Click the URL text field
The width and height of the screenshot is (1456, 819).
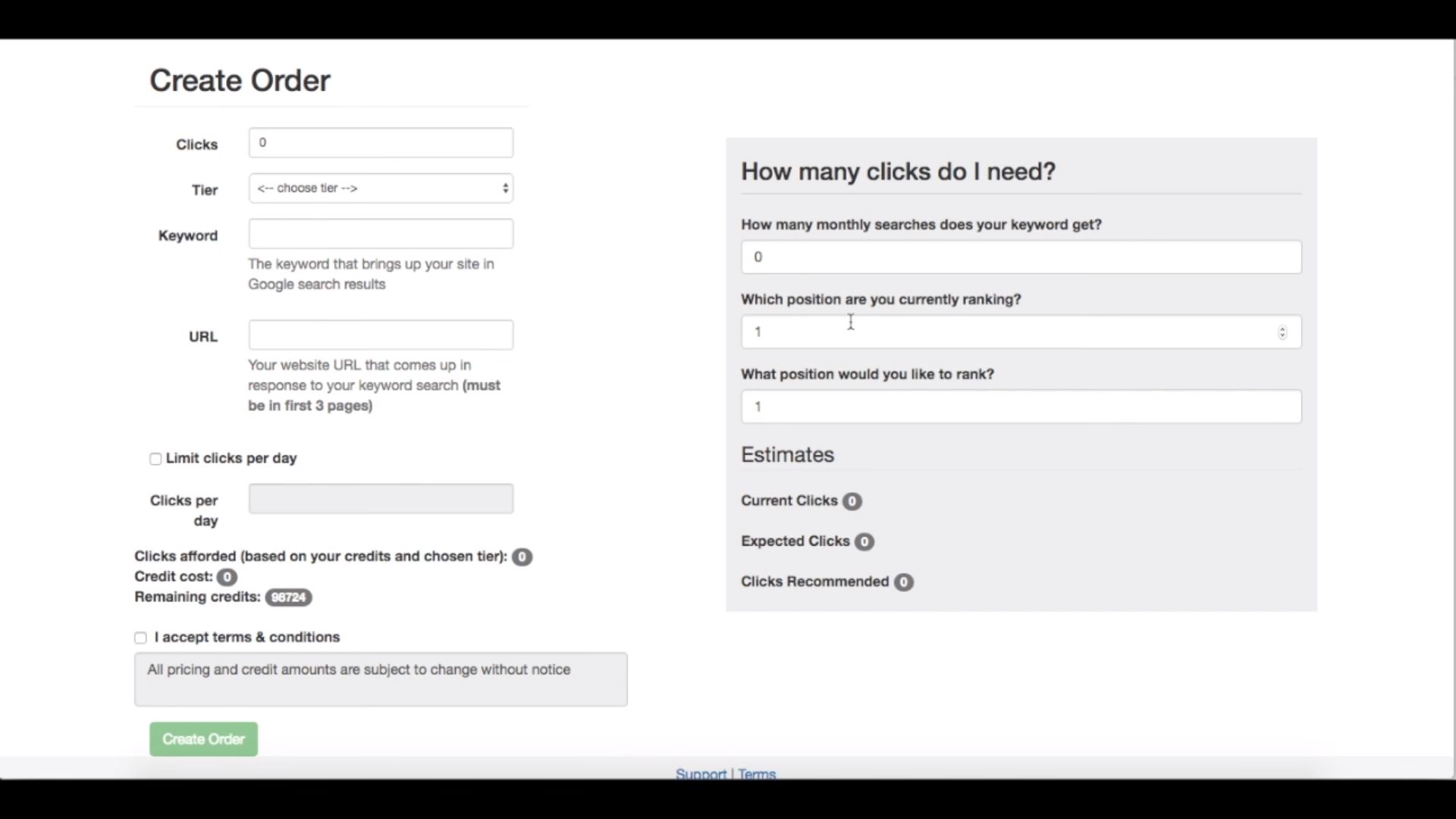coord(381,334)
